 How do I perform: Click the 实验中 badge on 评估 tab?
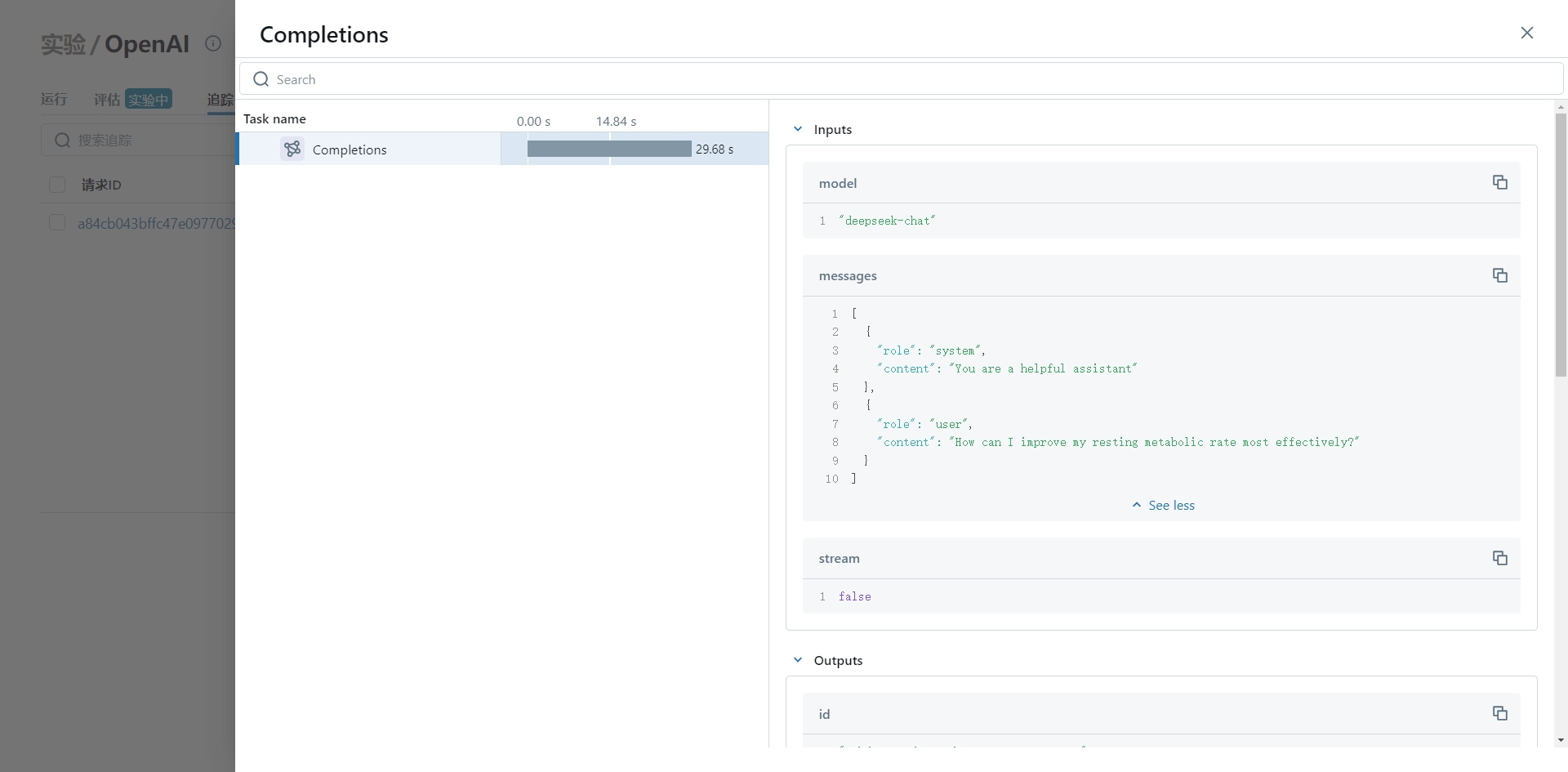click(x=149, y=100)
